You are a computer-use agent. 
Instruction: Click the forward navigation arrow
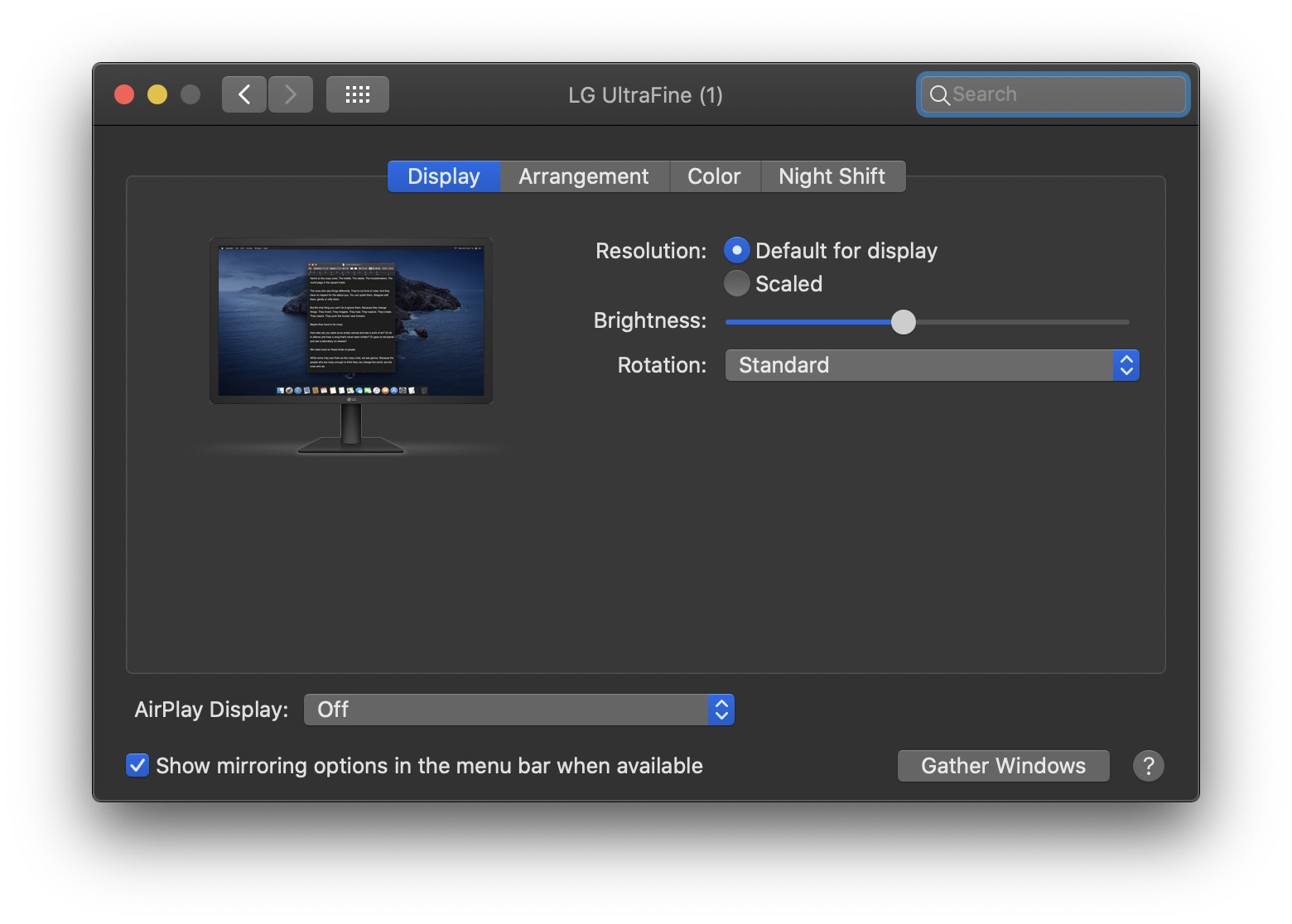(291, 94)
